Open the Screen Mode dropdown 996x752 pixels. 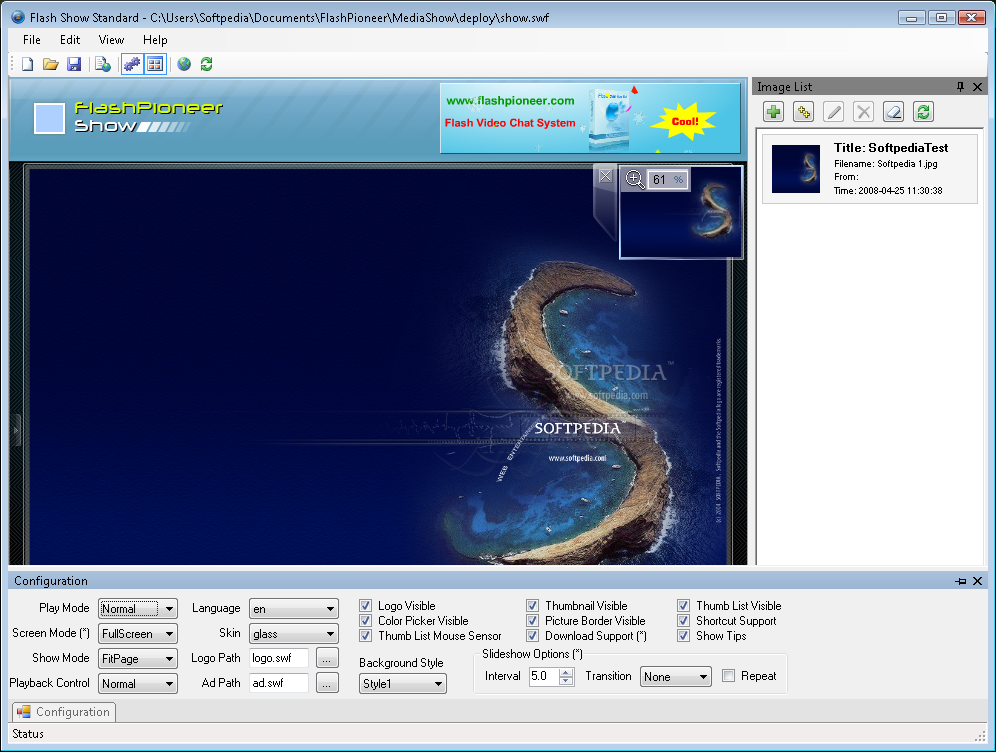coord(138,633)
